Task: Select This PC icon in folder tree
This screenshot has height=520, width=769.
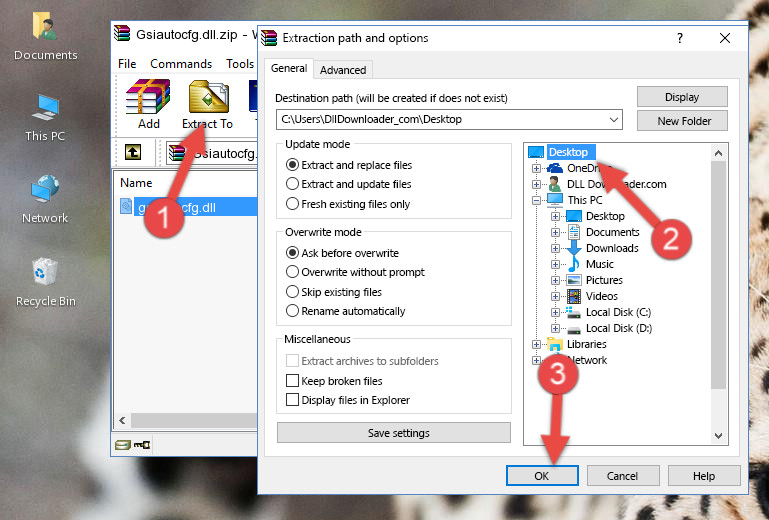Action: (555, 200)
